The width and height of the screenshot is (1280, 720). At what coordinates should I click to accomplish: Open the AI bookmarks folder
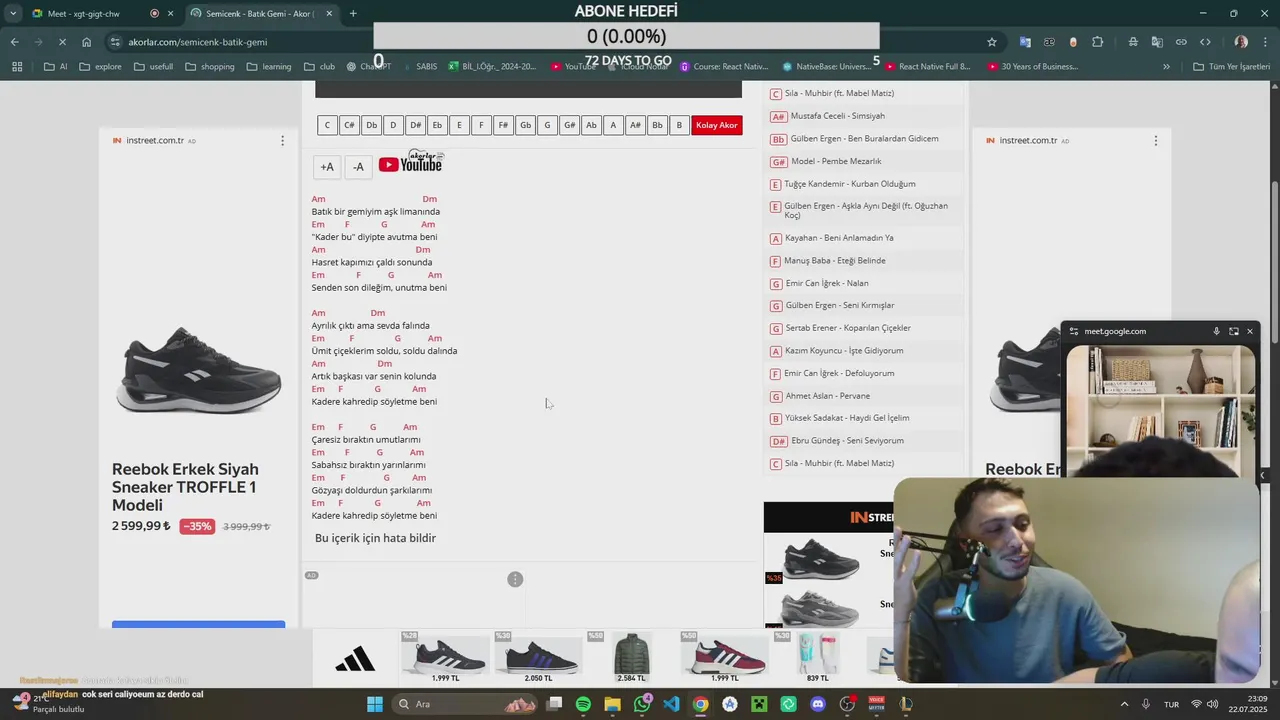57,67
